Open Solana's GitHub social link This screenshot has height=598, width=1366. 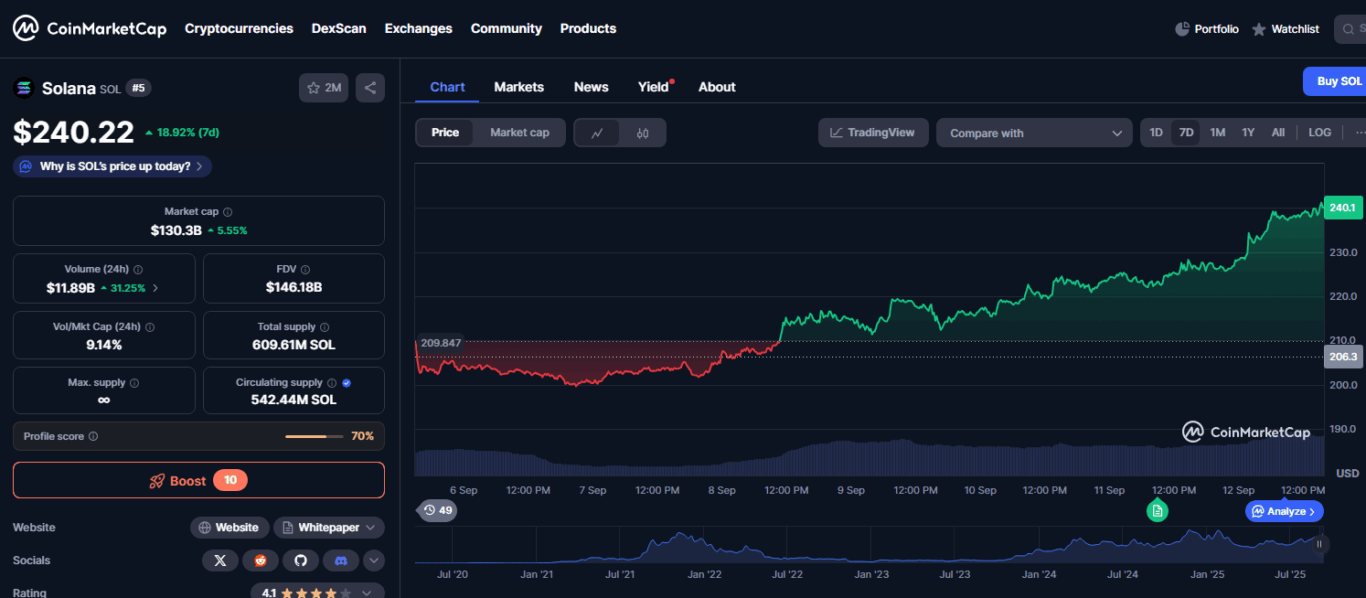300,560
